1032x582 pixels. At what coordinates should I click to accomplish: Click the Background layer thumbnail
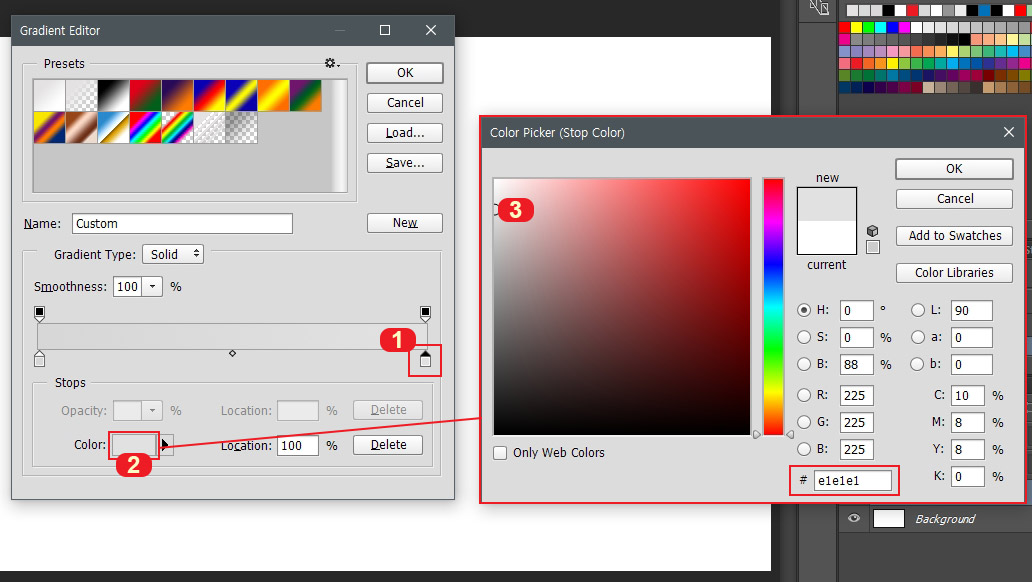point(889,518)
